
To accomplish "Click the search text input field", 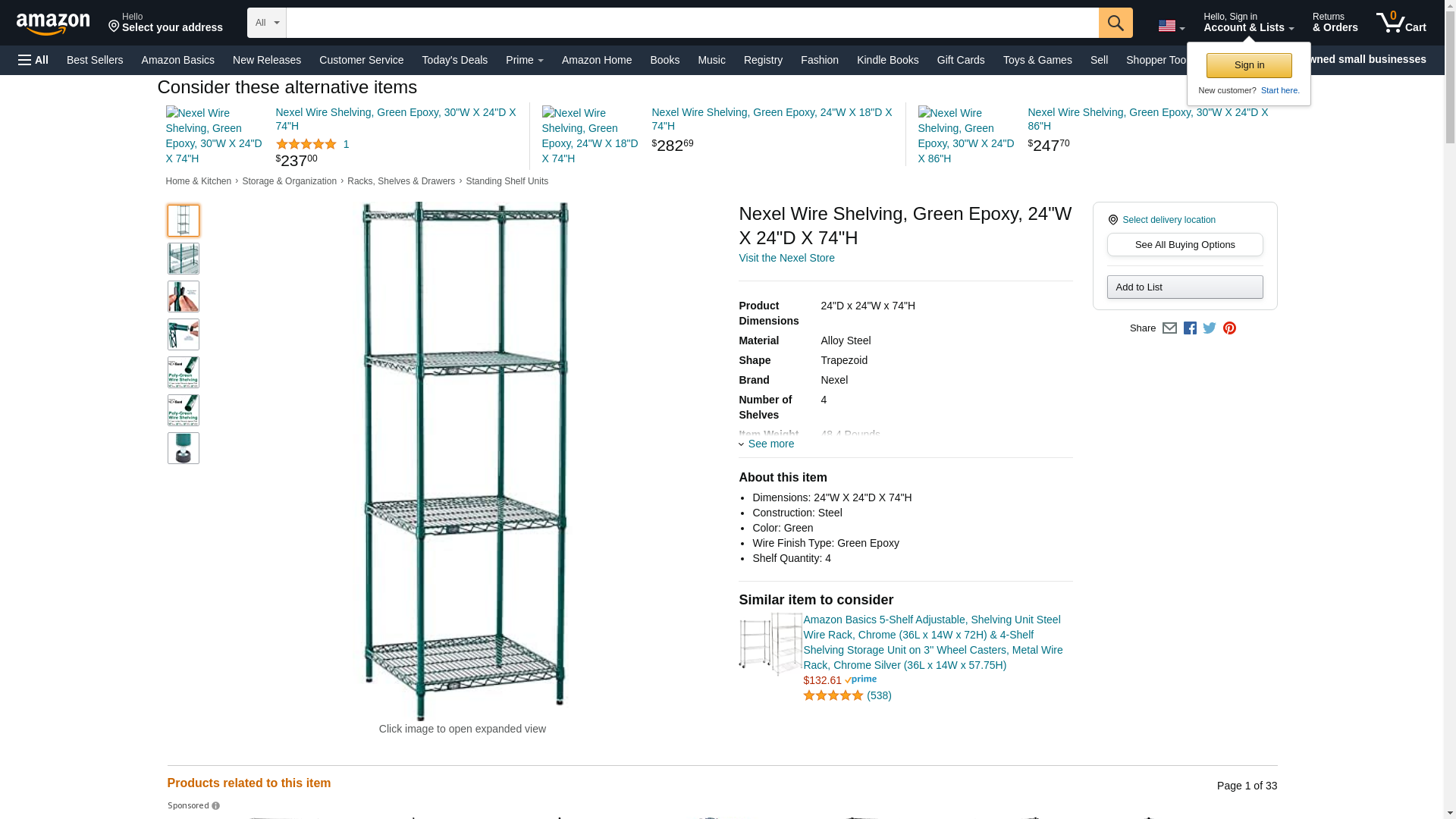I will [692, 23].
